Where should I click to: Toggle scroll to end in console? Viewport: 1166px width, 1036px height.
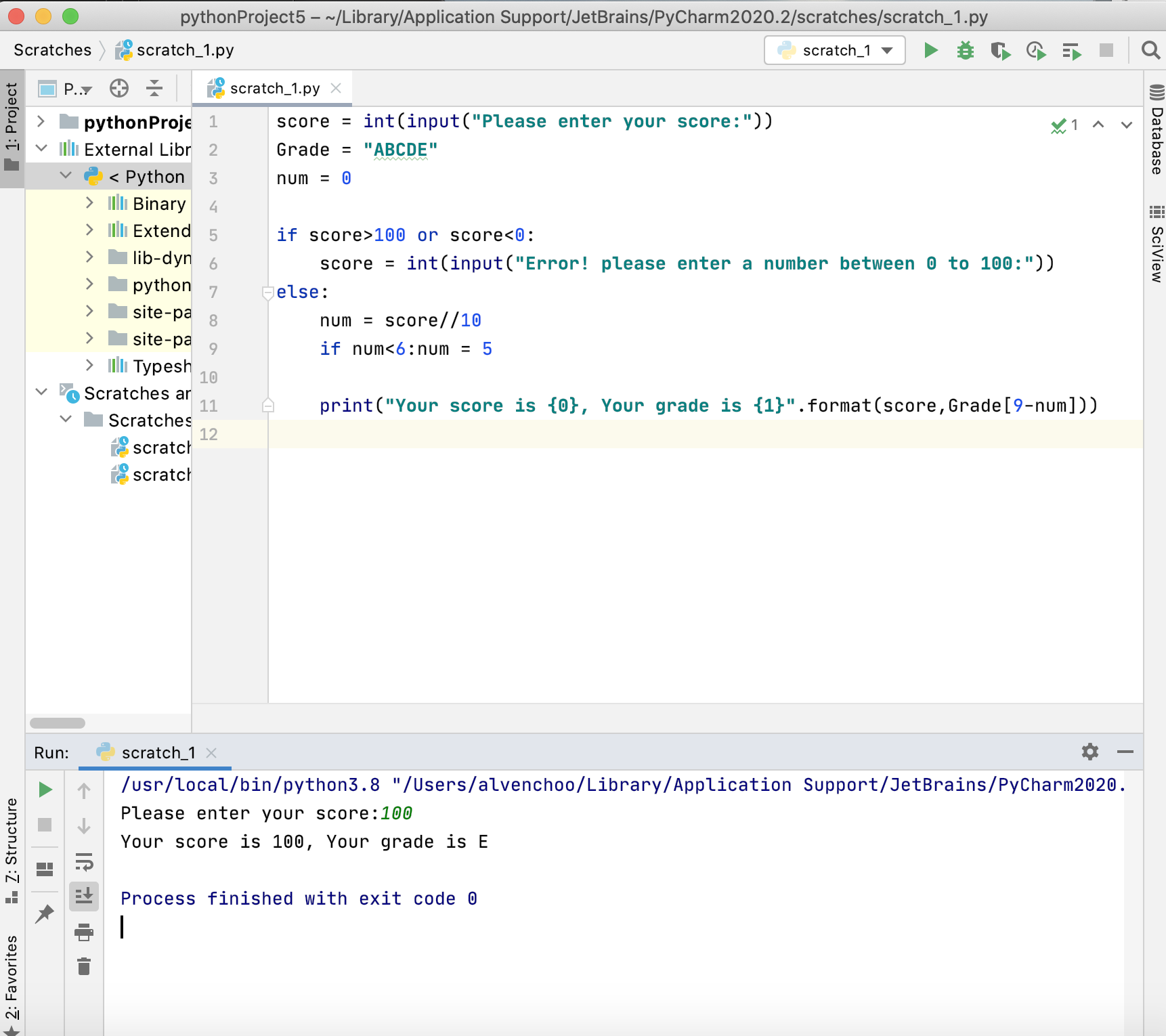click(84, 897)
